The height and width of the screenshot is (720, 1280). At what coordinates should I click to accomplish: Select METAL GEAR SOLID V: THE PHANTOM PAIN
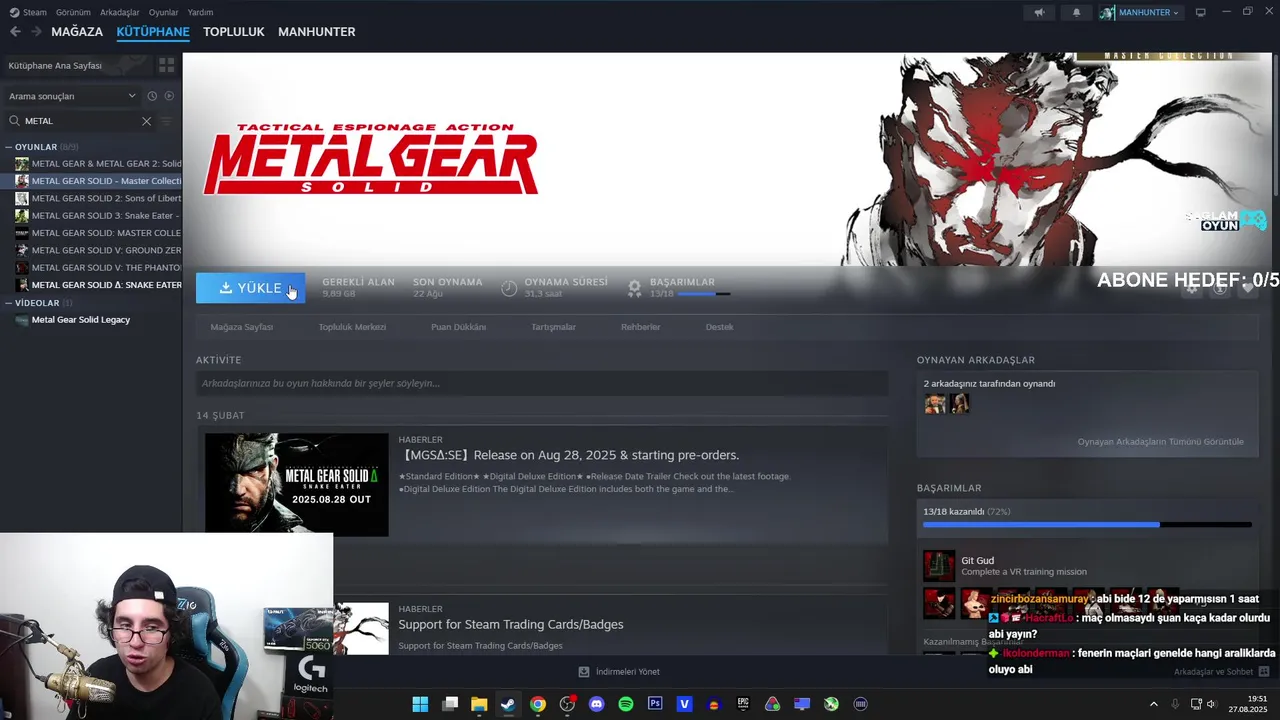point(98,268)
